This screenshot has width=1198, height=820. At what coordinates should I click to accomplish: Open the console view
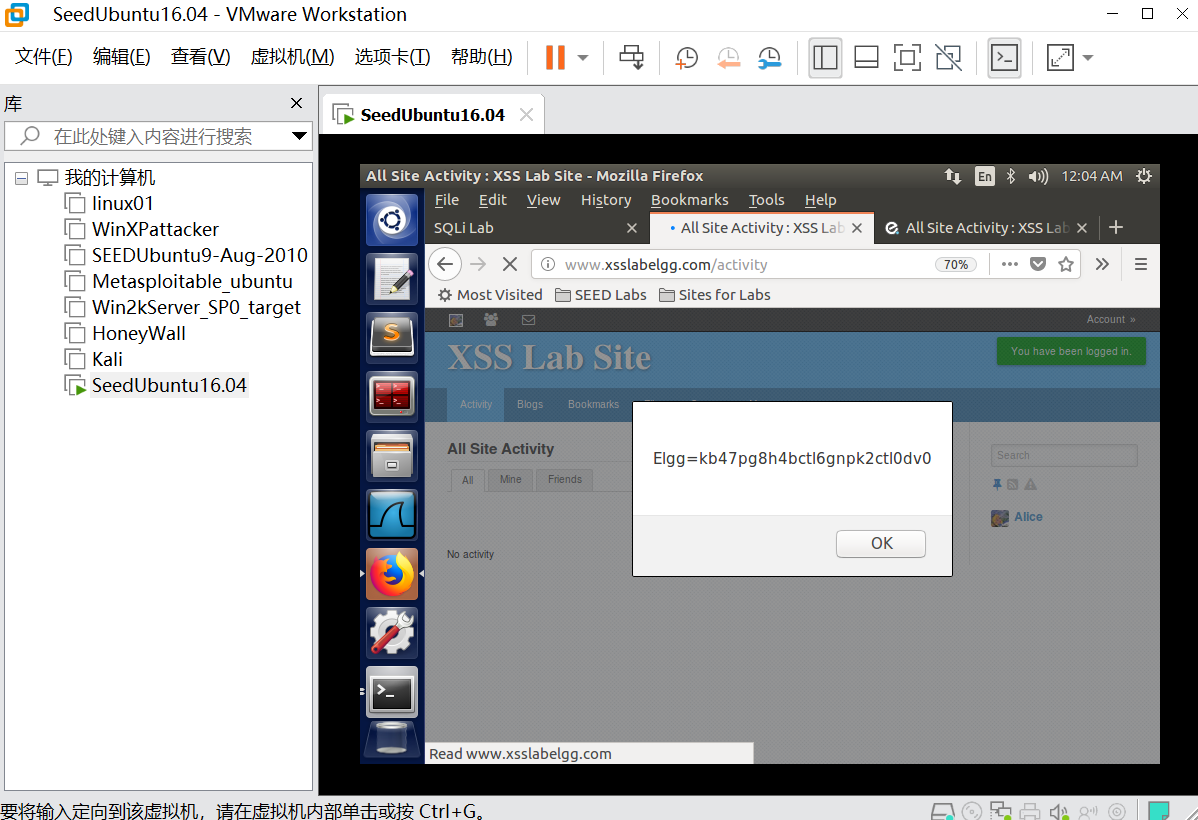[x=1004, y=57]
